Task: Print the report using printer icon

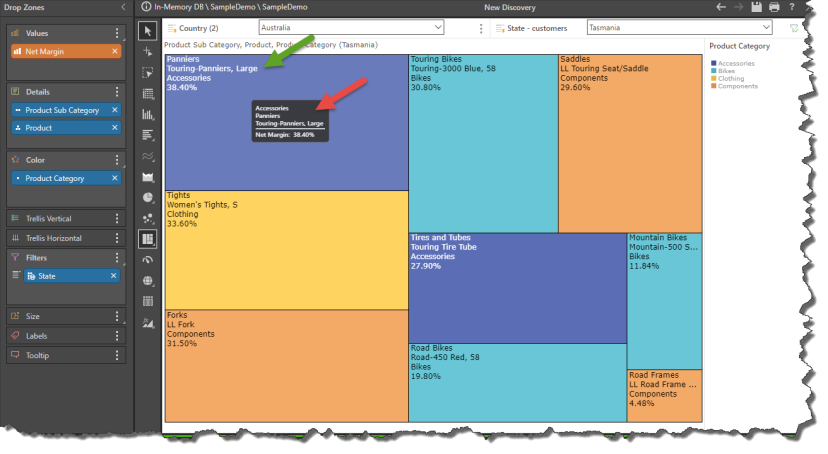Action: (773, 7)
